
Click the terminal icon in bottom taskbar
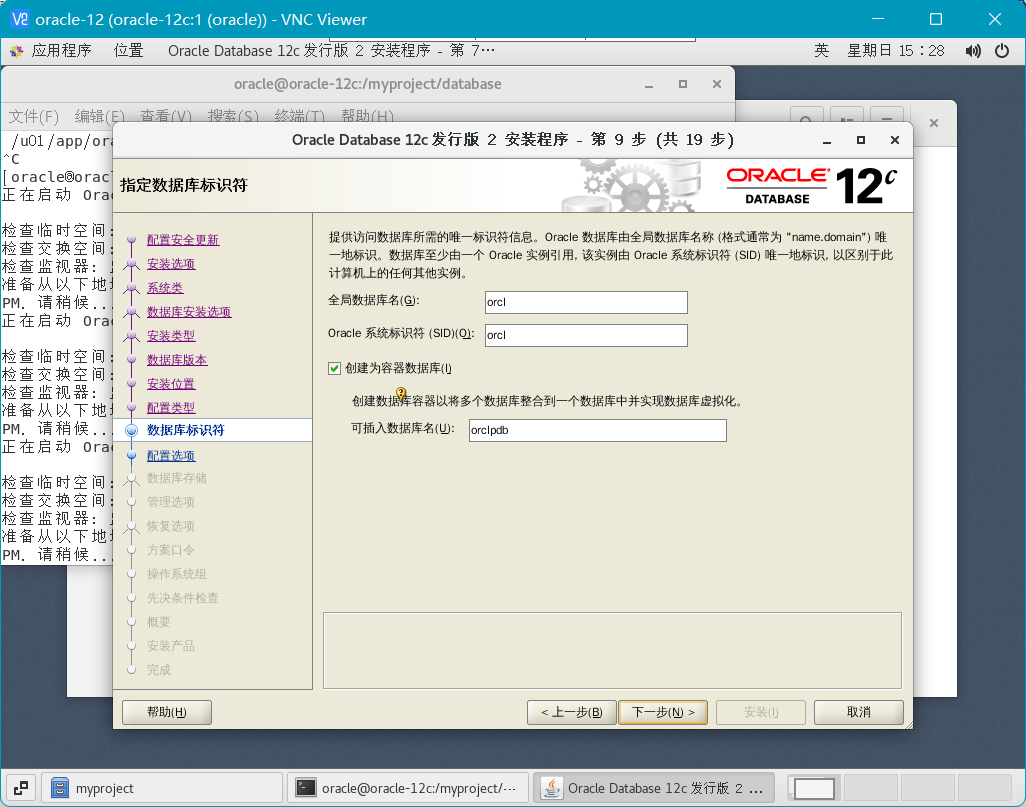[306, 788]
